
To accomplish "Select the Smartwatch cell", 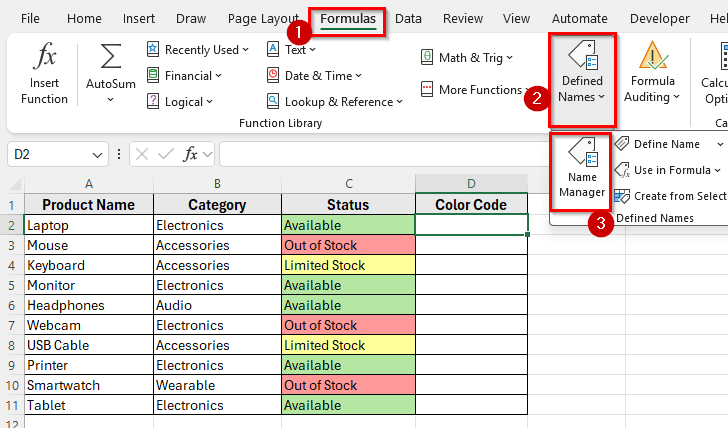I will click(89, 385).
